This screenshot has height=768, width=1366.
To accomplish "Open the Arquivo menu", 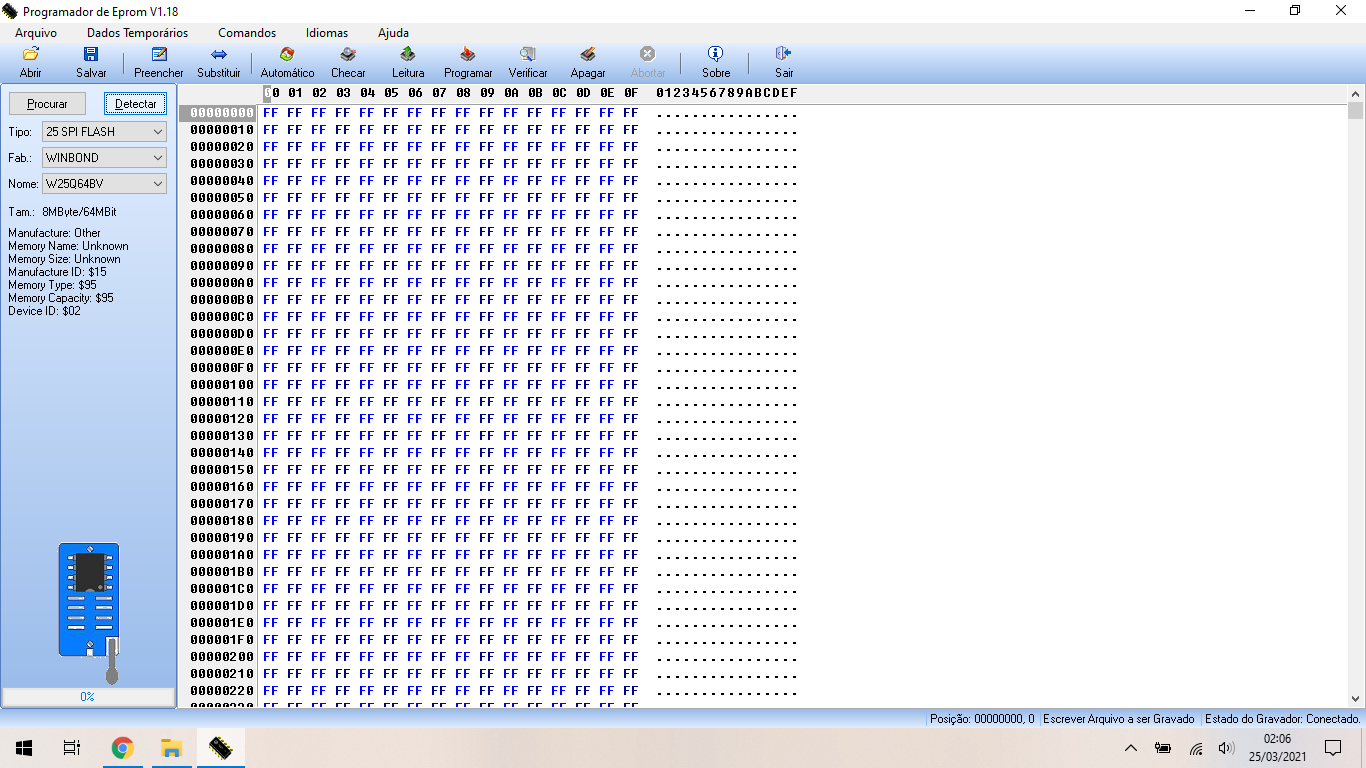I will point(36,33).
